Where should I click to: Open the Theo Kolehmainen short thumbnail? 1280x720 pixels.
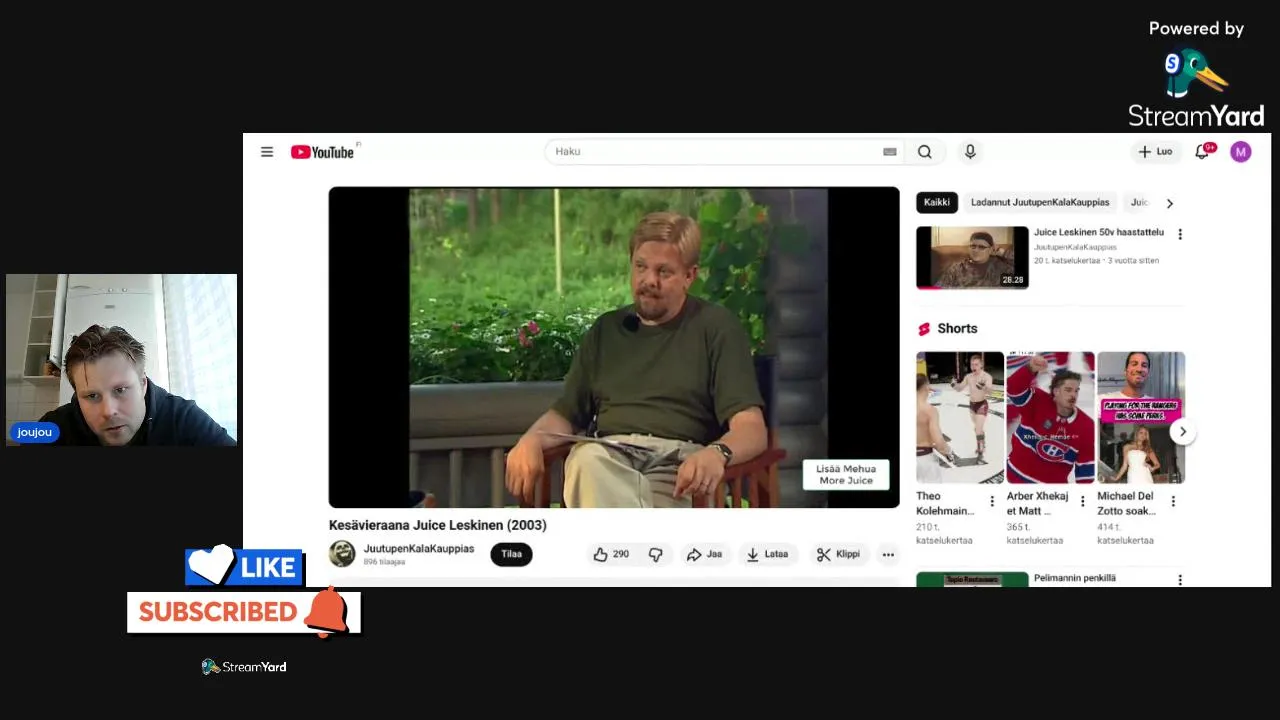click(960, 417)
